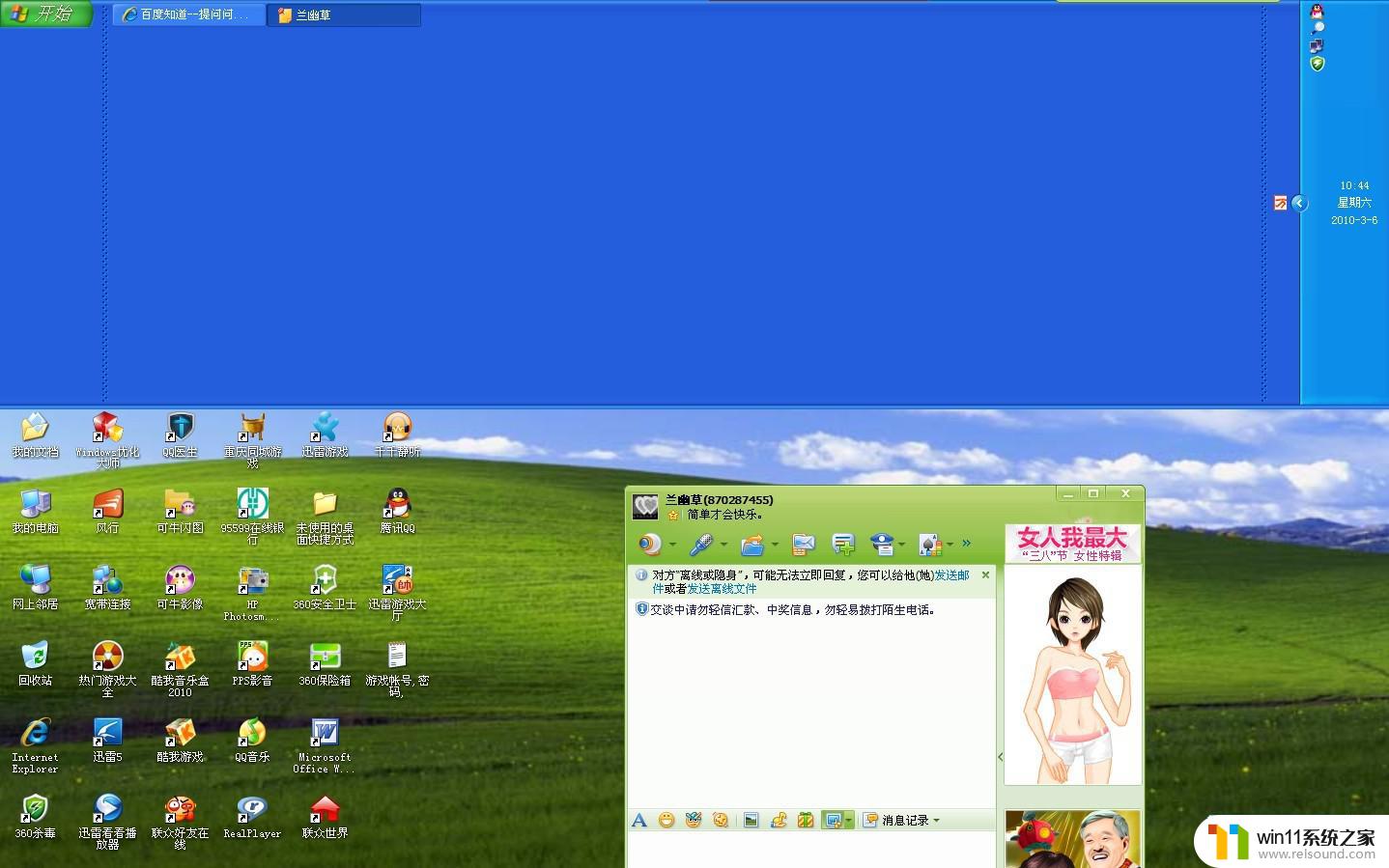The height and width of the screenshot is (868, 1389).
Task: Click QQ penguin tray icon
Action: pyautogui.click(x=1317, y=12)
